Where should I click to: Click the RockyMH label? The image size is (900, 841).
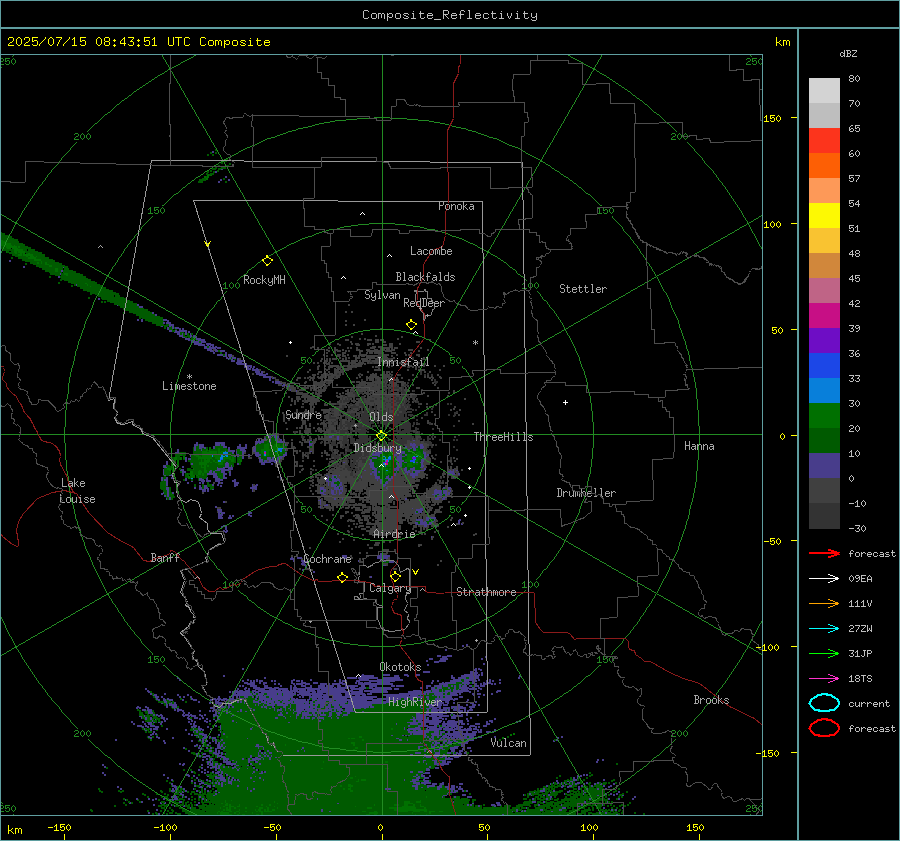pyautogui.click(x=264, y=280)
